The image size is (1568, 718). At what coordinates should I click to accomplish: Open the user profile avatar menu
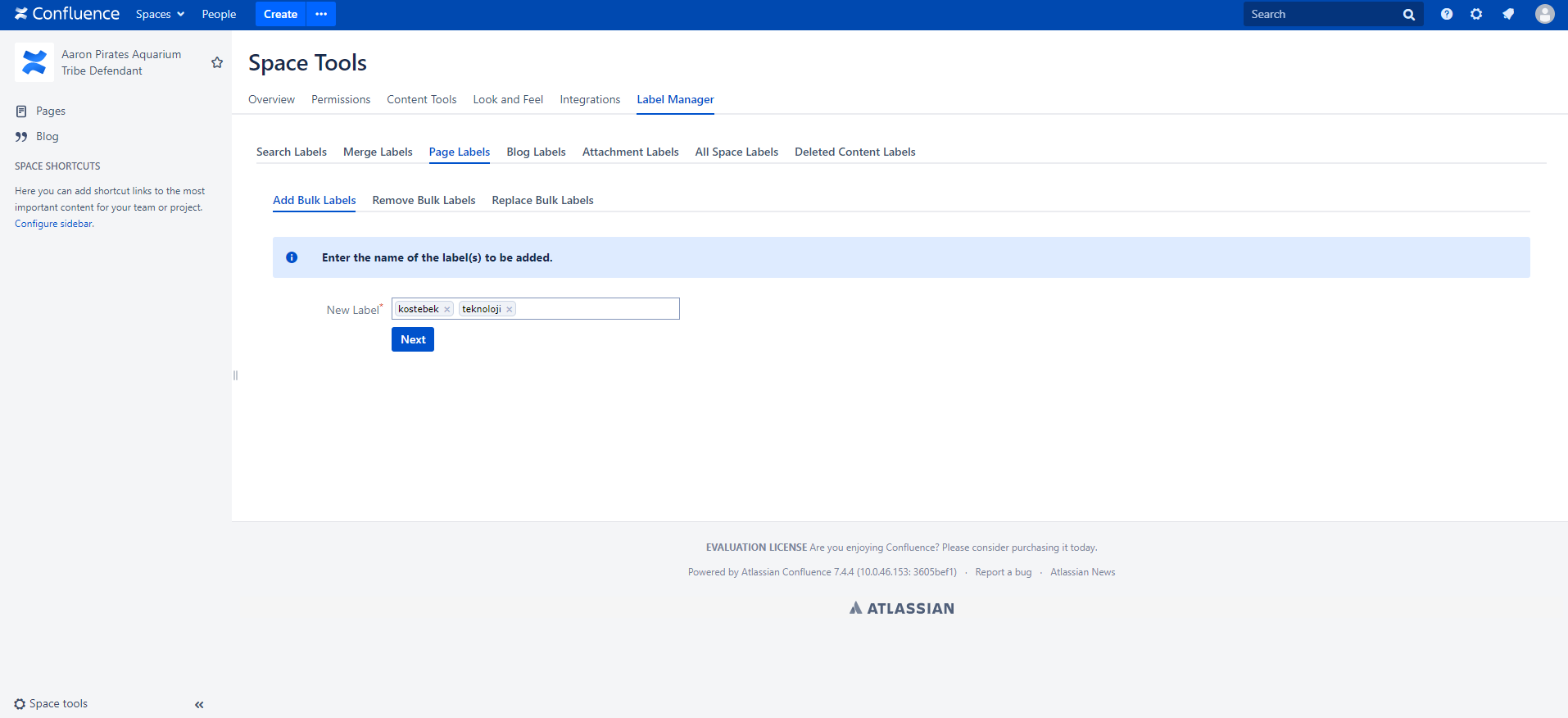1545,14
